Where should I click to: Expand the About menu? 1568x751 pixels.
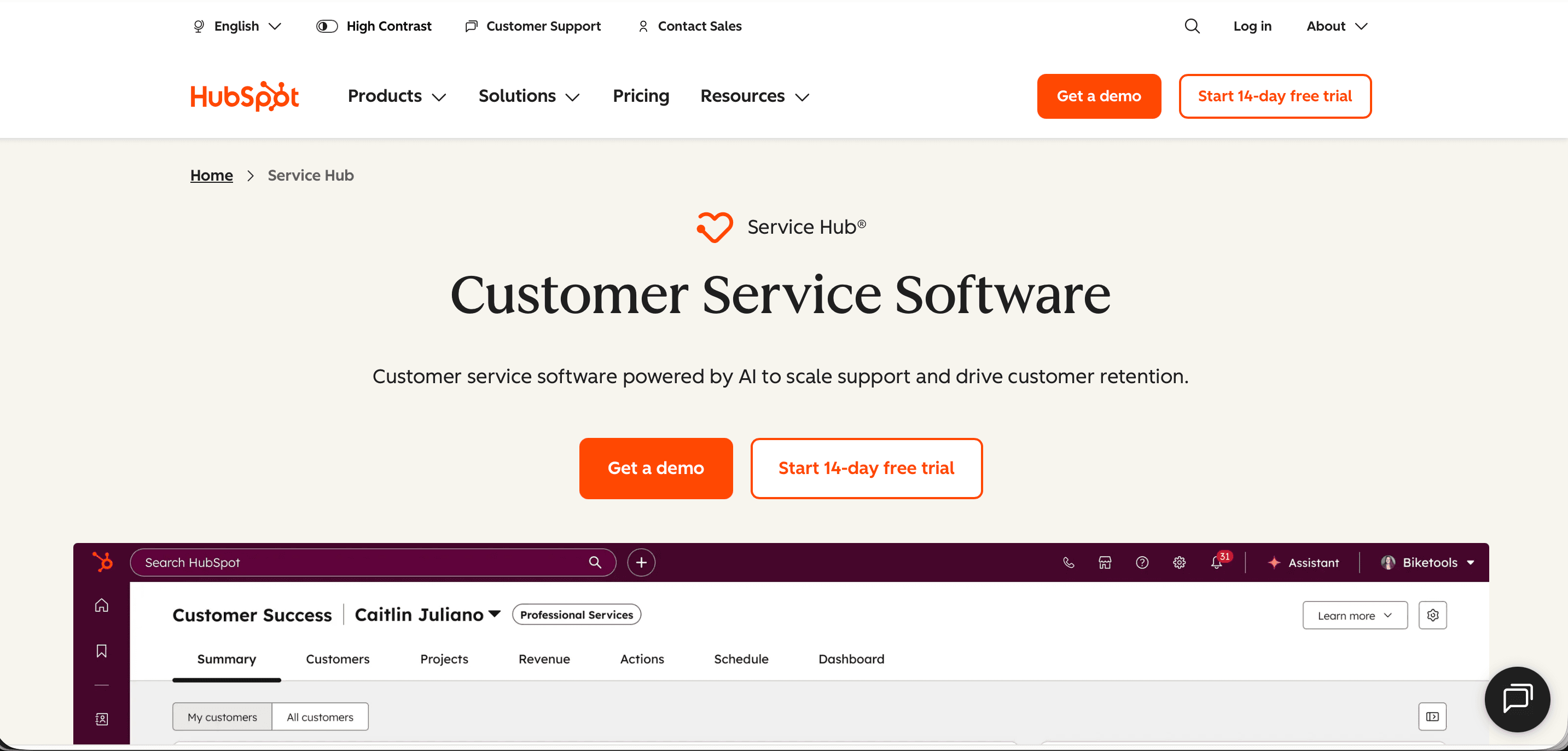(x=1337, y=26)
